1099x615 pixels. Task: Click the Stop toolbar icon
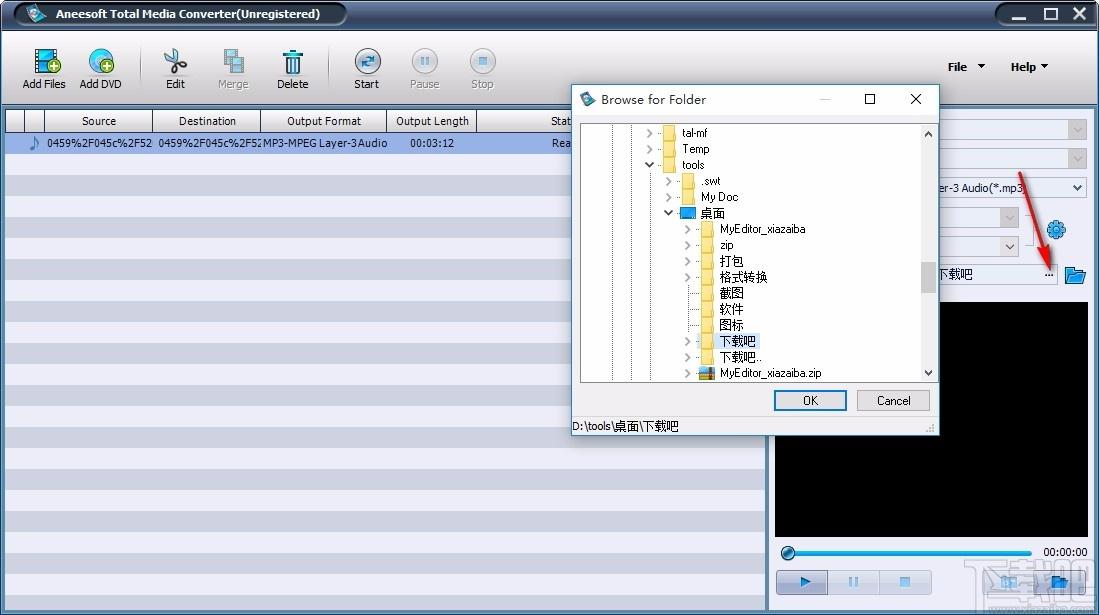482,62
